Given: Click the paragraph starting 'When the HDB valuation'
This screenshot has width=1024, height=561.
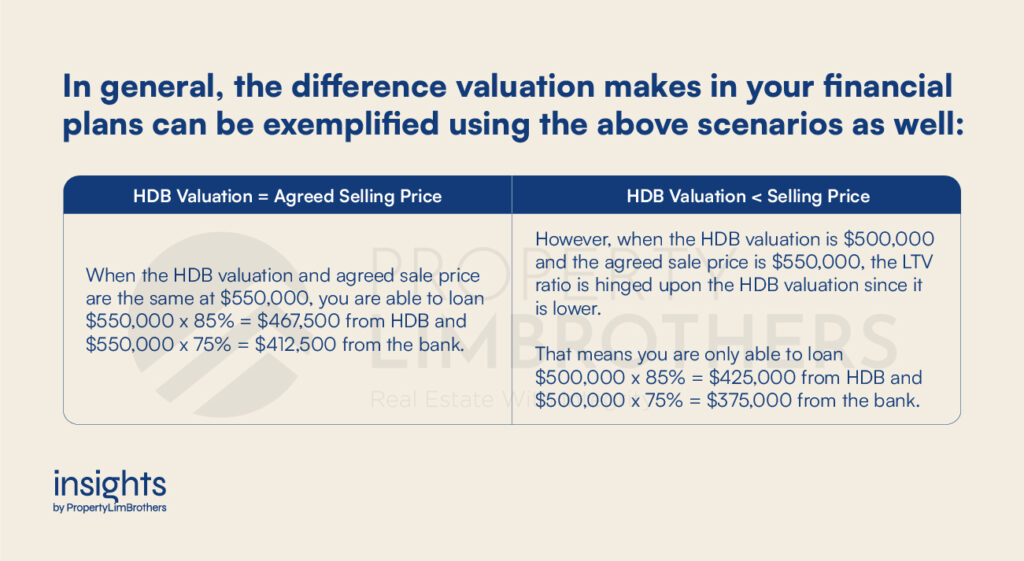Looking at the screenshot, I should pyautogui.click(x=285, y=310).
